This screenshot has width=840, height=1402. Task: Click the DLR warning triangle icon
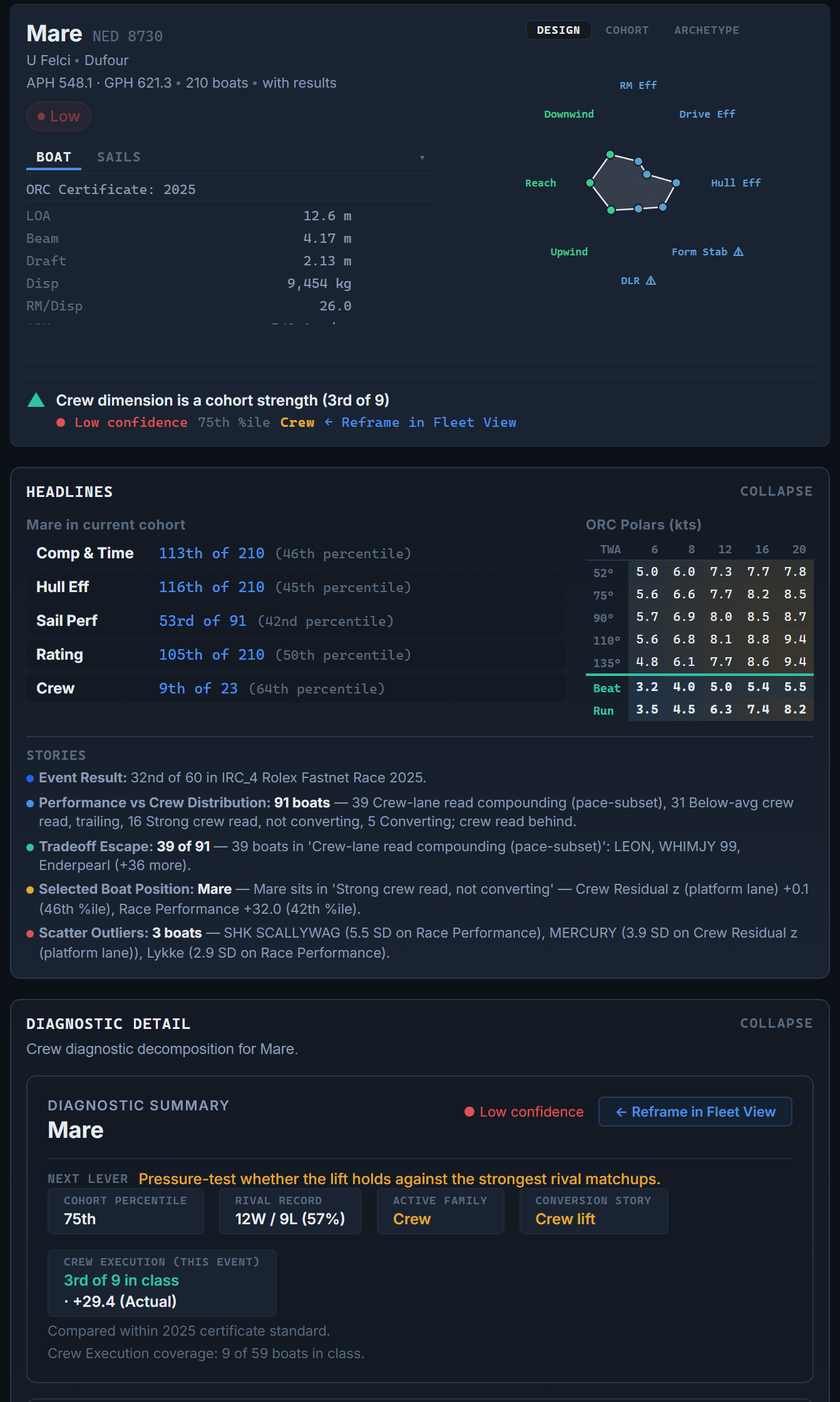pos(651,280)
